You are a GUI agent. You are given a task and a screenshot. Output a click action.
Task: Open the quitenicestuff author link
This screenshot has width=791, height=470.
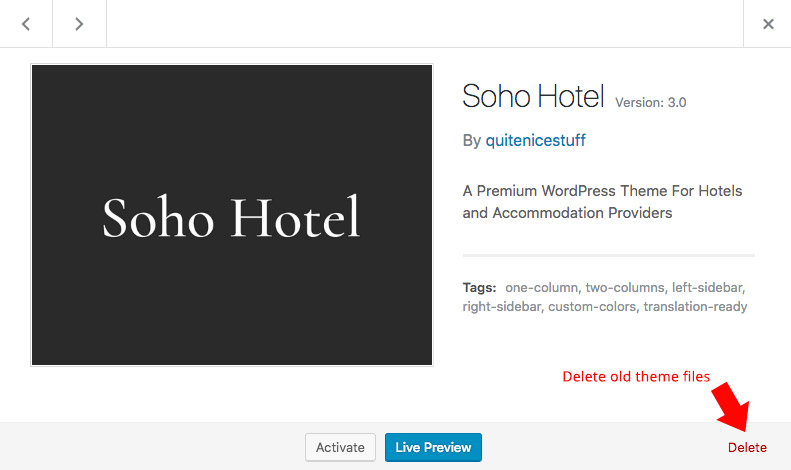click(535, 141)
